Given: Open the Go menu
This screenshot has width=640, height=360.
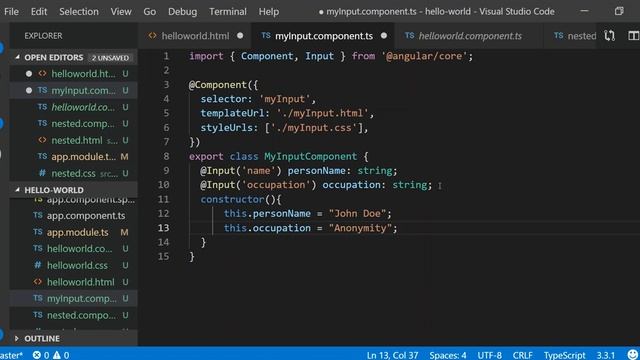Looking at the screenshot, I should [x=149, y=11].
